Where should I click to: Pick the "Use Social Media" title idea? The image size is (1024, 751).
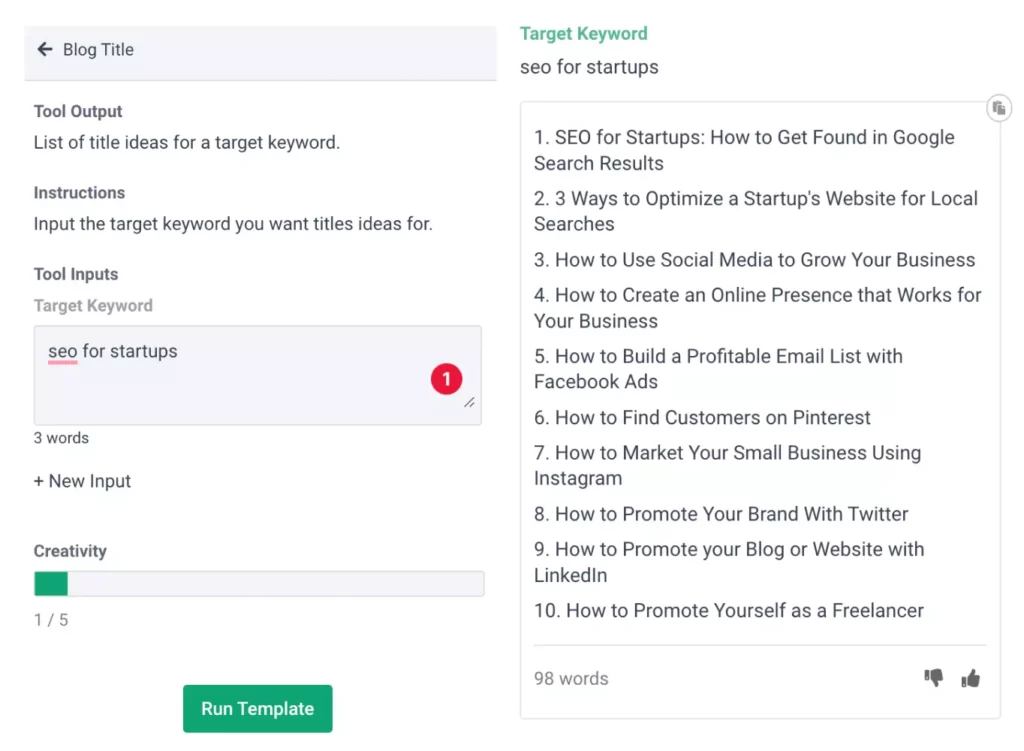(754, 260)
